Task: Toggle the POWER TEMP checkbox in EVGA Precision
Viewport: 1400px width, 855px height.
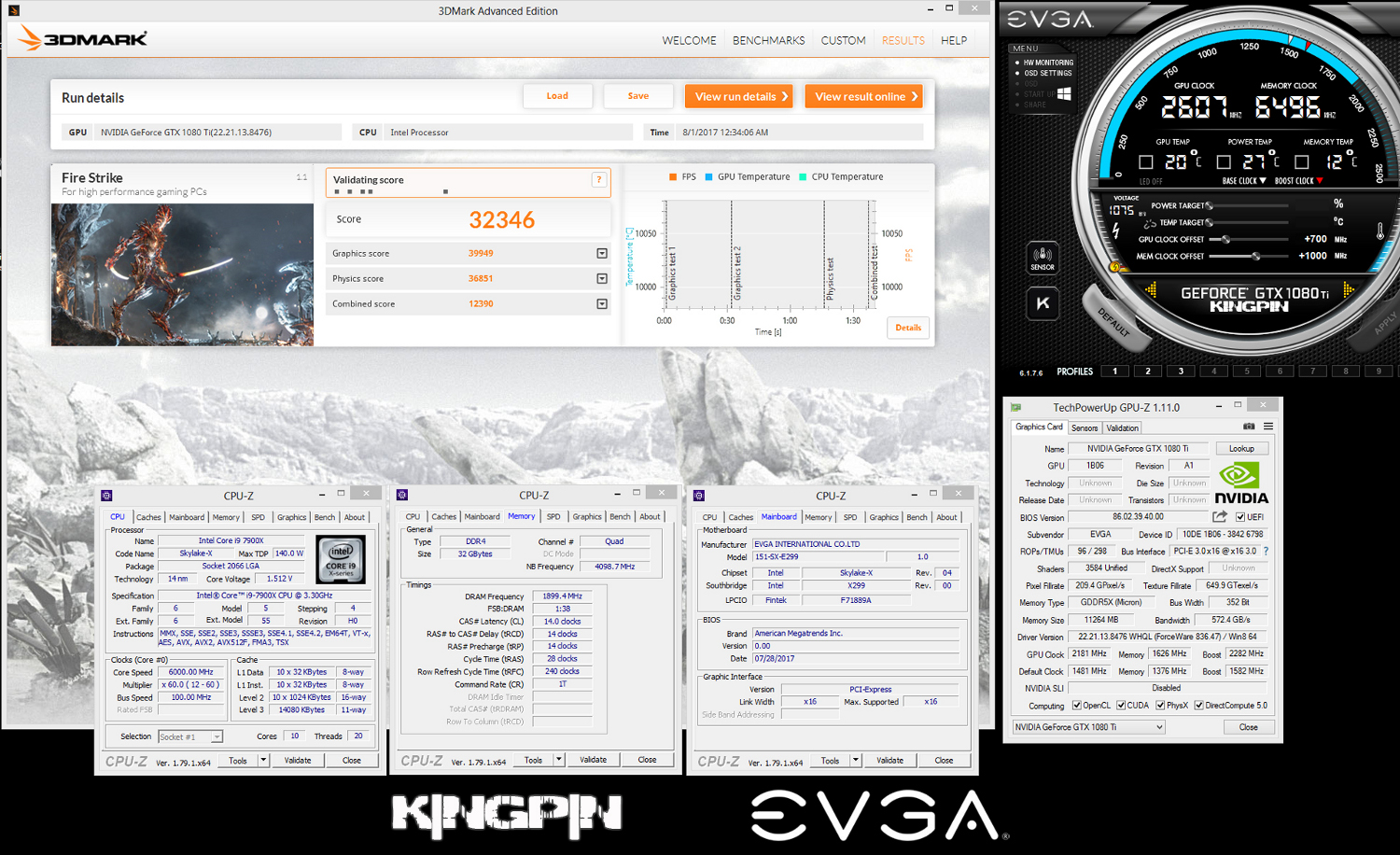Action: [1224, 162]
